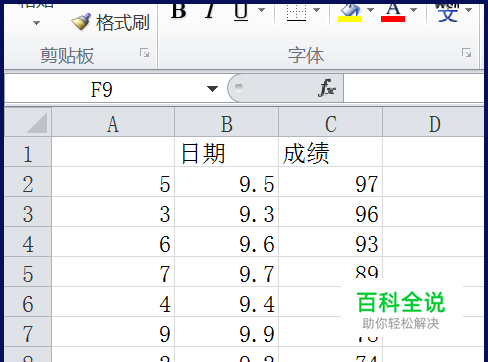Open phonetic guide dropdown arrow
Viewport: 488px width, 362px height.
(468, 10)
